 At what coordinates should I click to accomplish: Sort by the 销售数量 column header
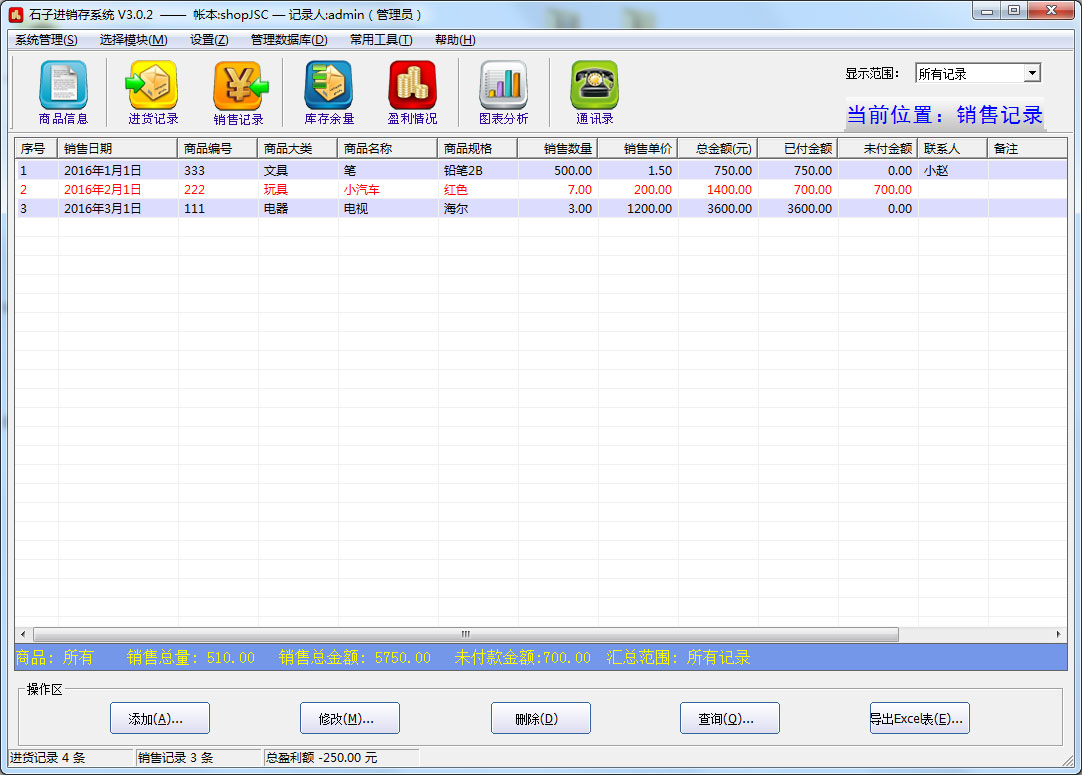coord(558,148)
